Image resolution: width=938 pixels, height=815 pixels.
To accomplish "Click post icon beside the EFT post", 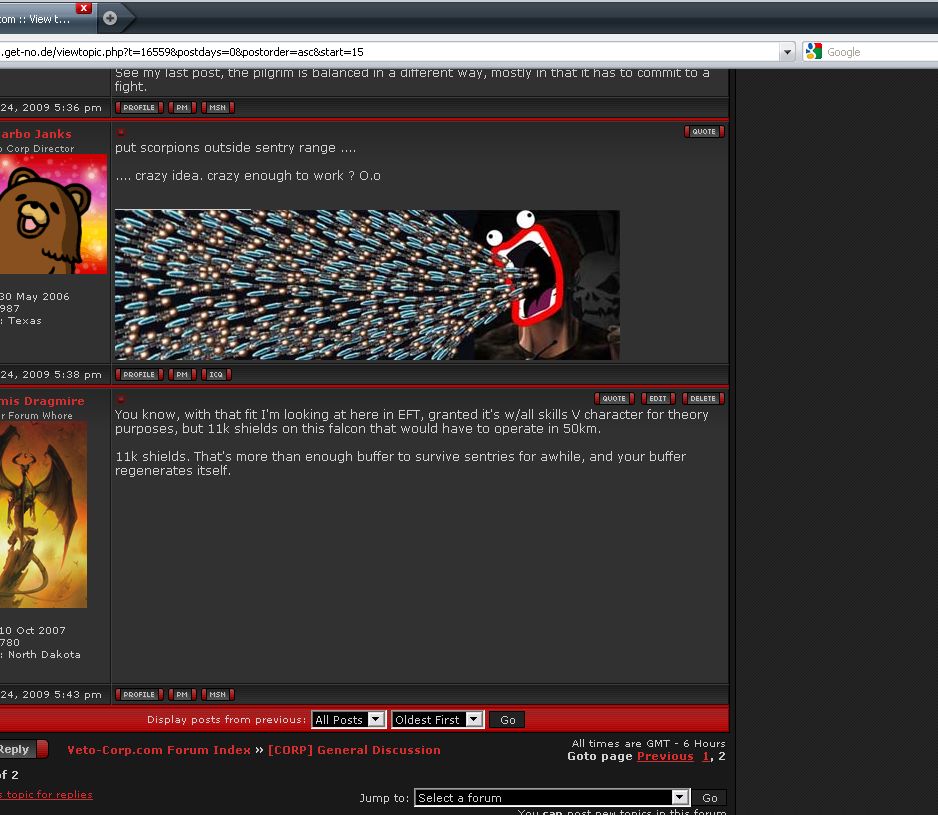I will pos(120,399).
